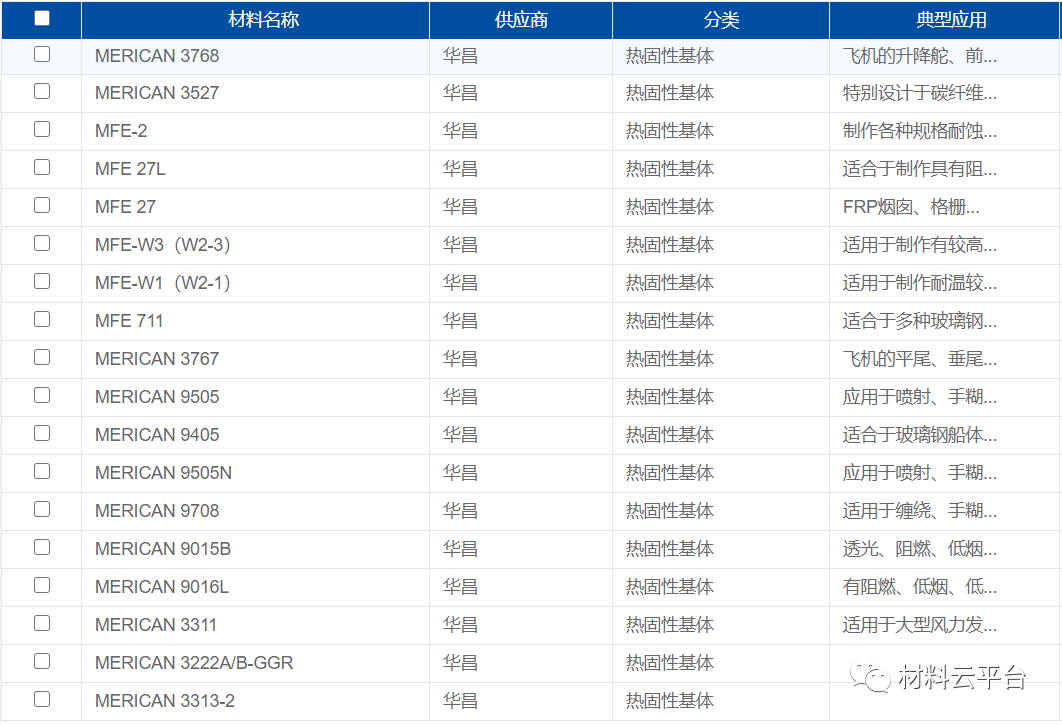Screen dimensions: 1062x724
Task: Select the 分类 column header
Action: (721, 20)
